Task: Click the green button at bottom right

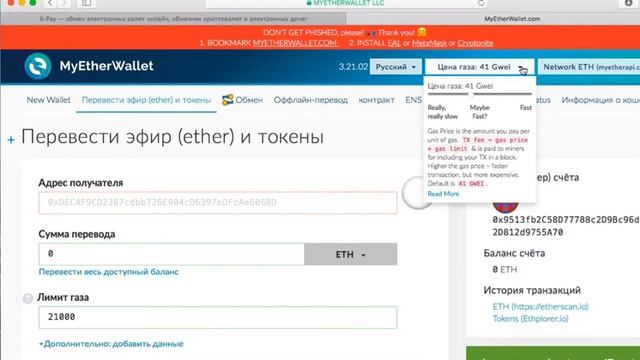Action: click(x=553, y=353)
